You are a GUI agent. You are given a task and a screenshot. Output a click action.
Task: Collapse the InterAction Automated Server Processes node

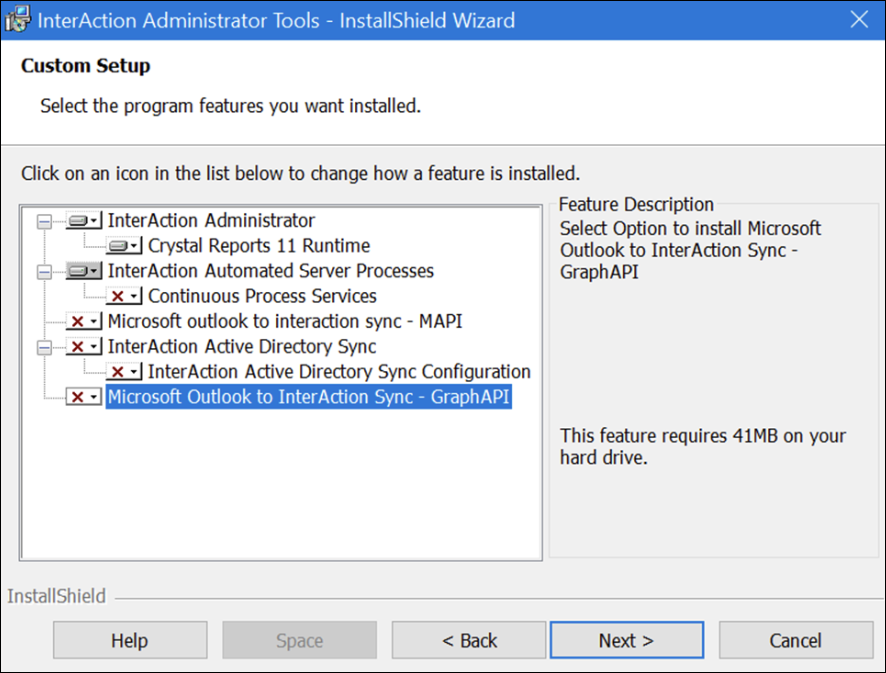pyautogui.click(x=44, y=272)
